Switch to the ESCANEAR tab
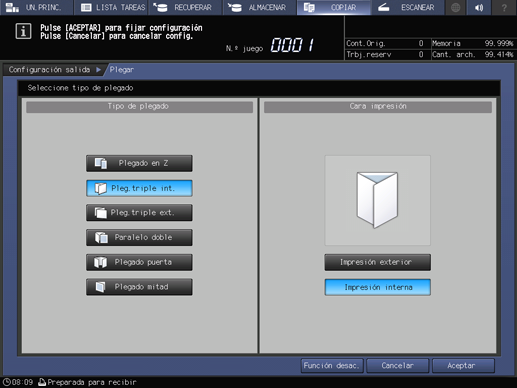 click(x=408, y=7)
